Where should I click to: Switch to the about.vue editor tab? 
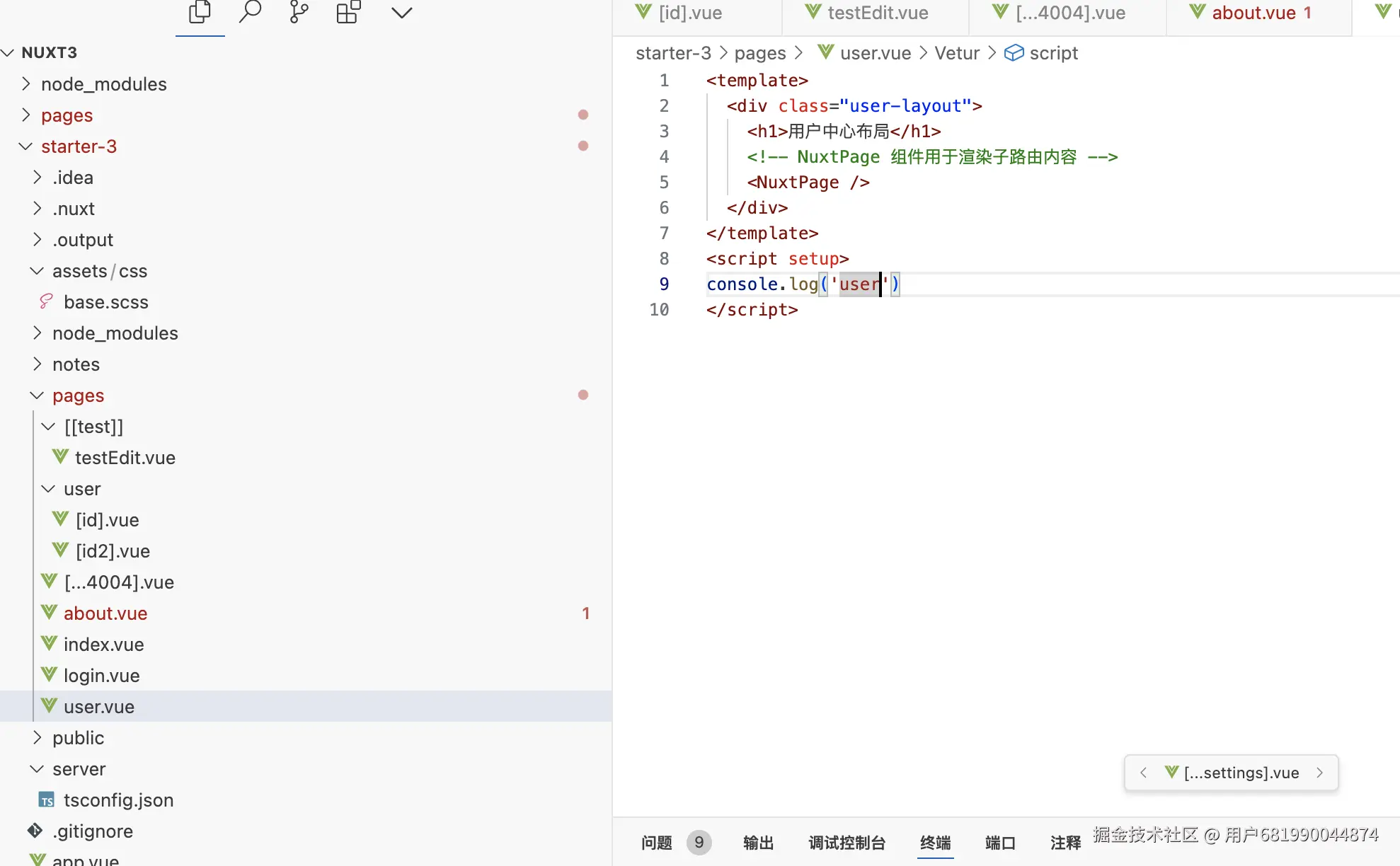(x=1253, y=13)
